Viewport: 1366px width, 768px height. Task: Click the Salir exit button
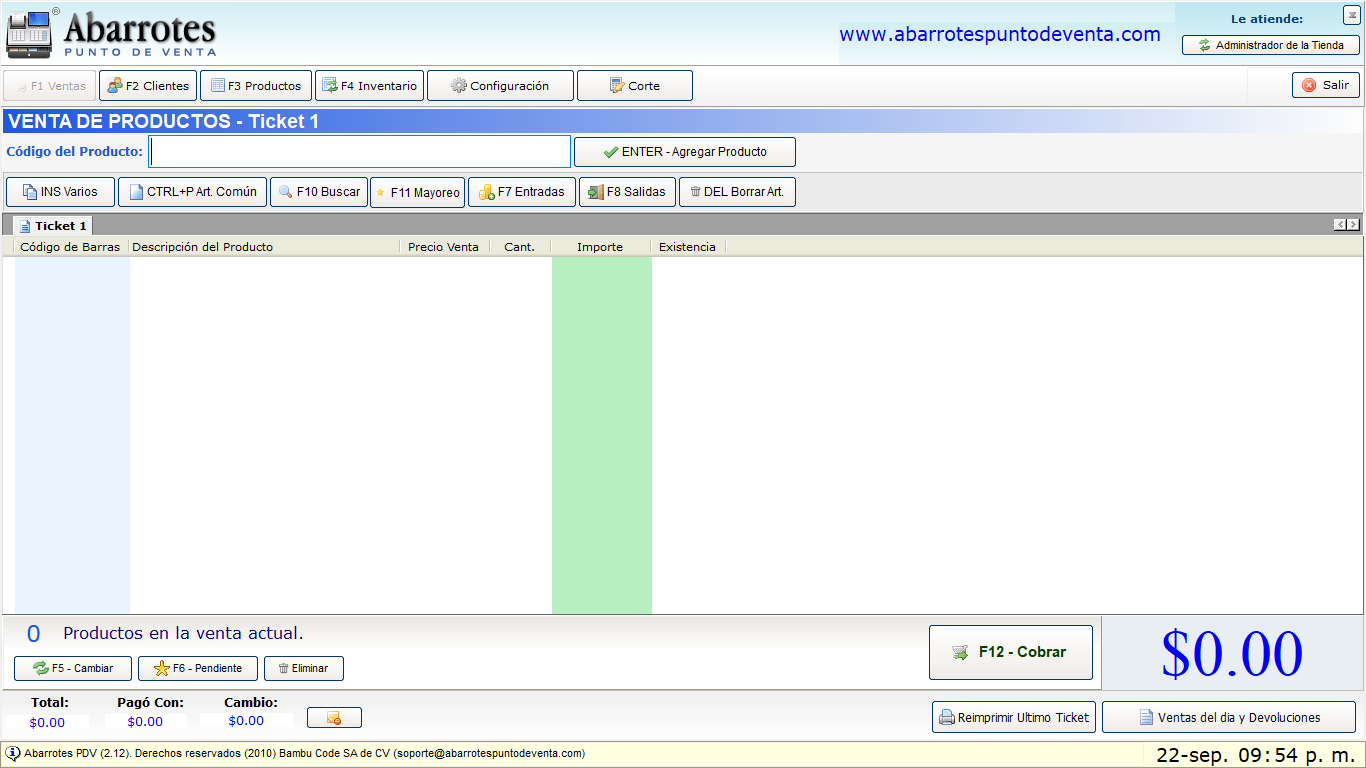pos(1326,85)
